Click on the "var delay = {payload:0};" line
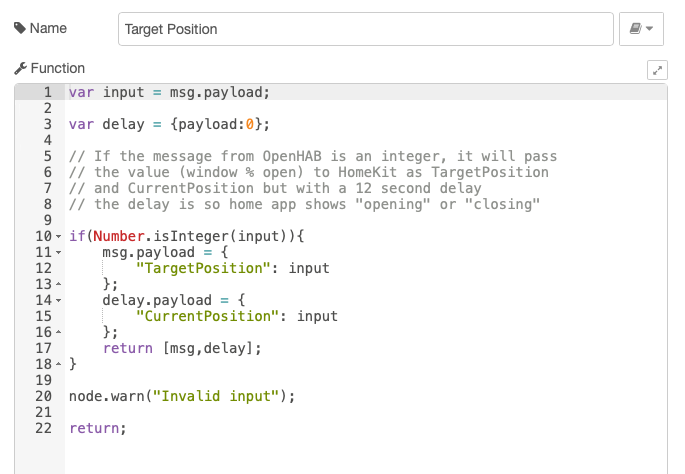The width and height of the screenshot is (685, 474). point(169,125)
